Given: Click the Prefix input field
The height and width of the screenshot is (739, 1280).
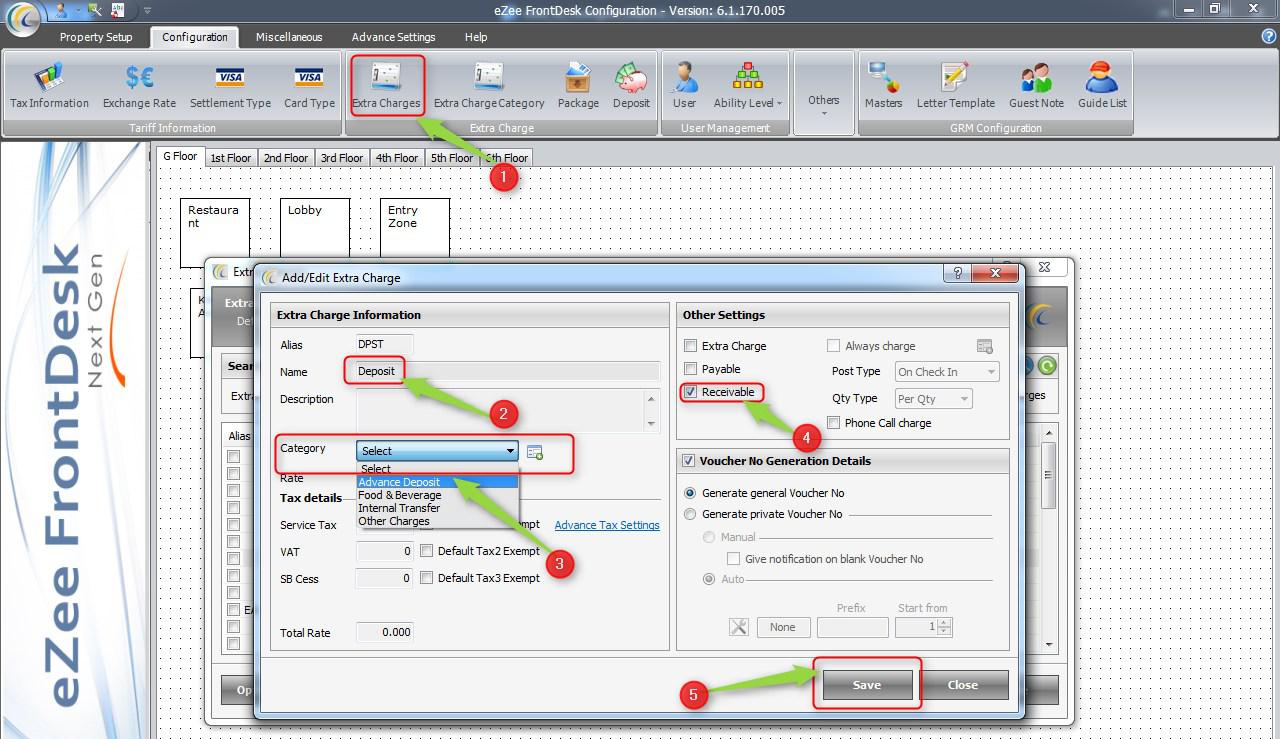Looking at the screenshot, I should click(853, 627).
